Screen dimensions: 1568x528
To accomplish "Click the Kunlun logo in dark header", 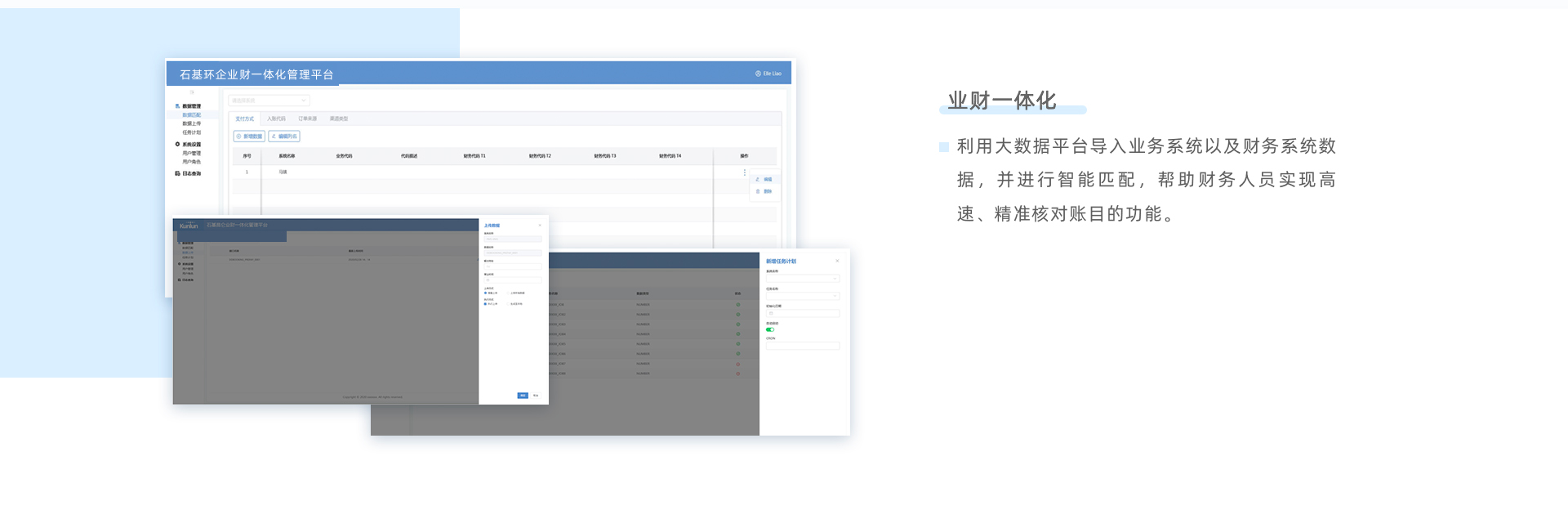I will point(189,226).
